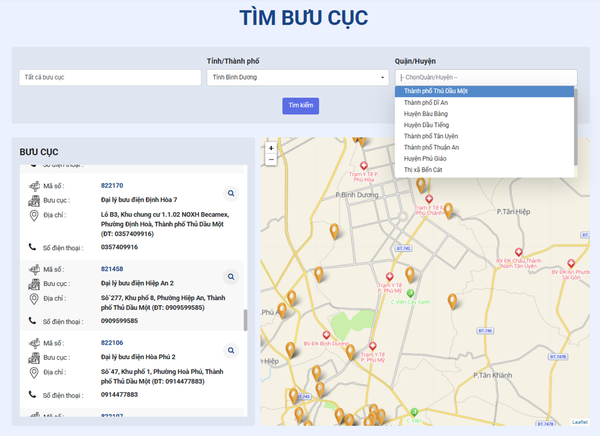The height and width of the screenshot is (436, 600).
Task: Zoom in the map with plus button
Action: click(x=271, y=148)
